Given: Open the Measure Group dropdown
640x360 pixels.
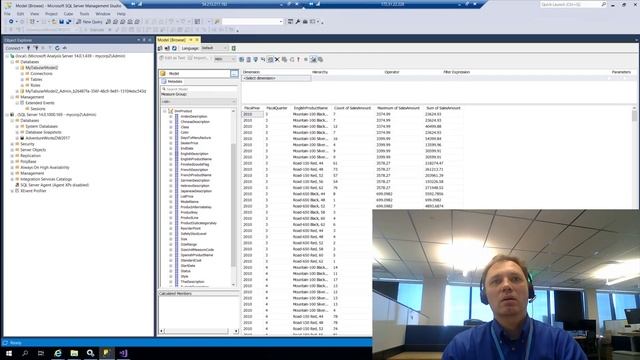Looking at the screenshot, I should (199, 101).
